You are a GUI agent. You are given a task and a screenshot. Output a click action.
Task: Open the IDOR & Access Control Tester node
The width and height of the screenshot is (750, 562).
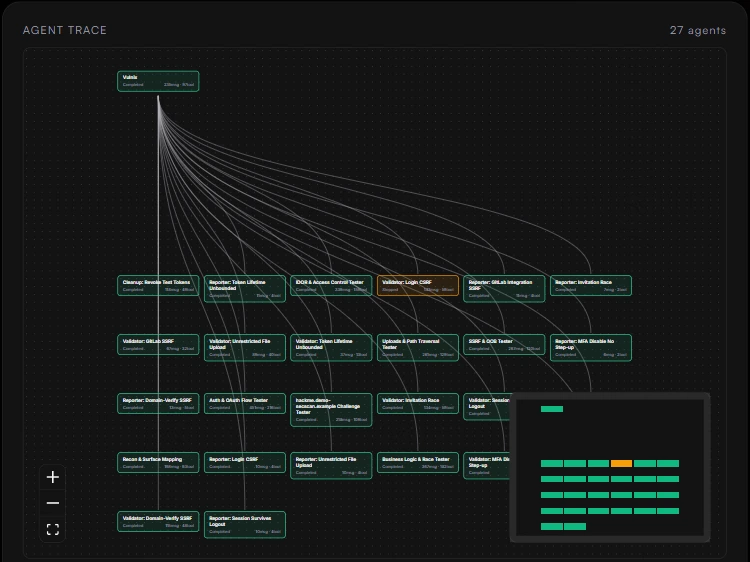pos(331,286)
